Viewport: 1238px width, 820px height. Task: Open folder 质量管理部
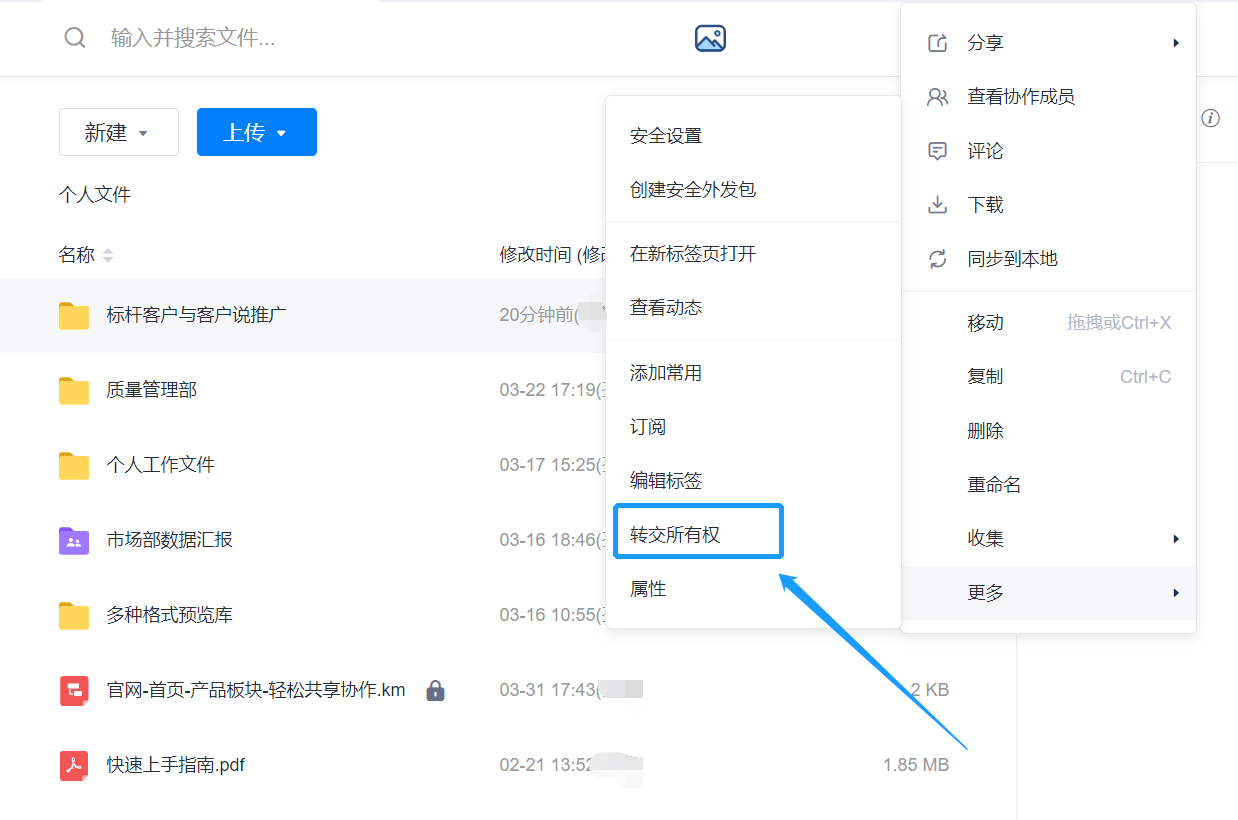(x=152, y=390)
